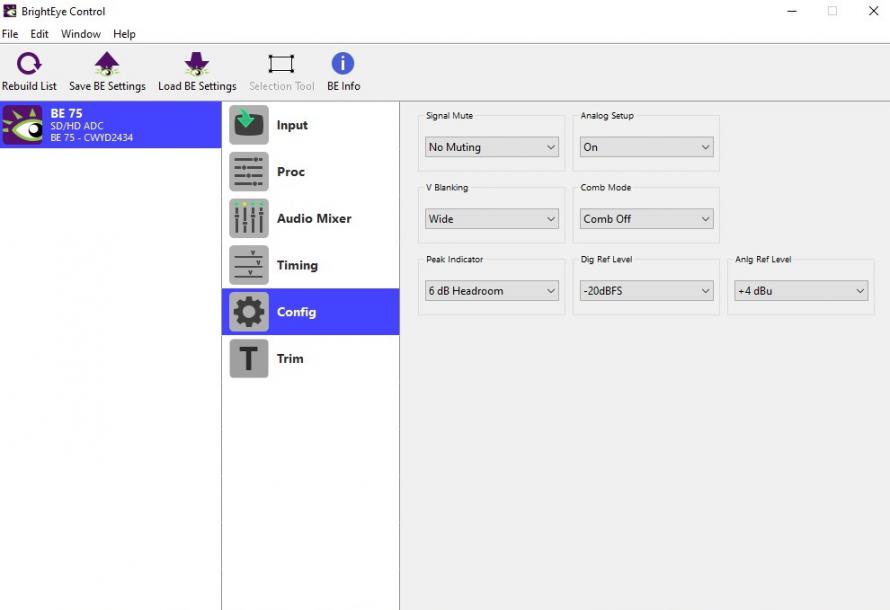Viewport: 890px width, 610px height.
Task: Expand the Anlg Ref Level dropdown
Action: tap(801, 291)
